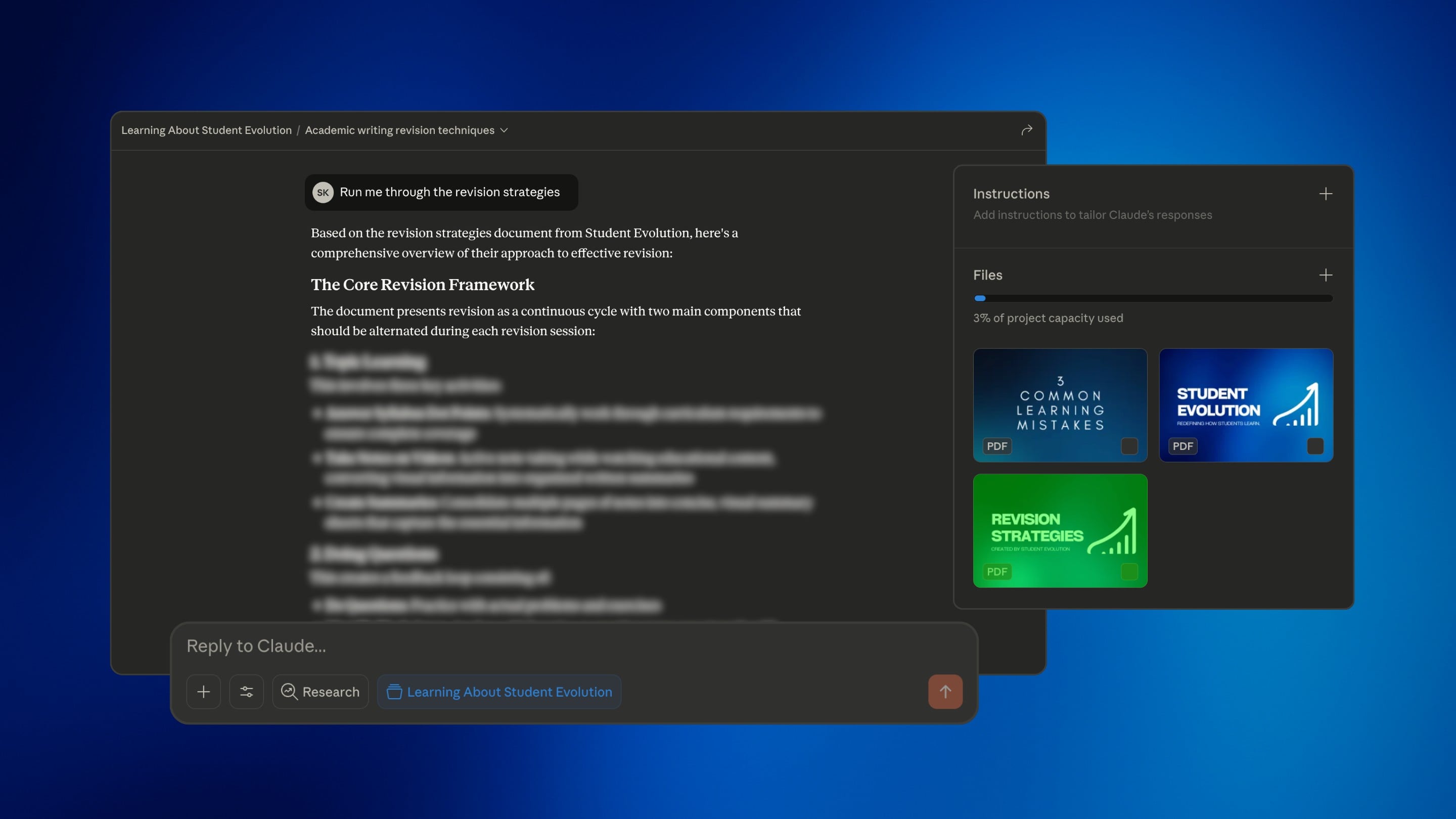Open Academic writing revision techniques menu

(x=399, y=130)
